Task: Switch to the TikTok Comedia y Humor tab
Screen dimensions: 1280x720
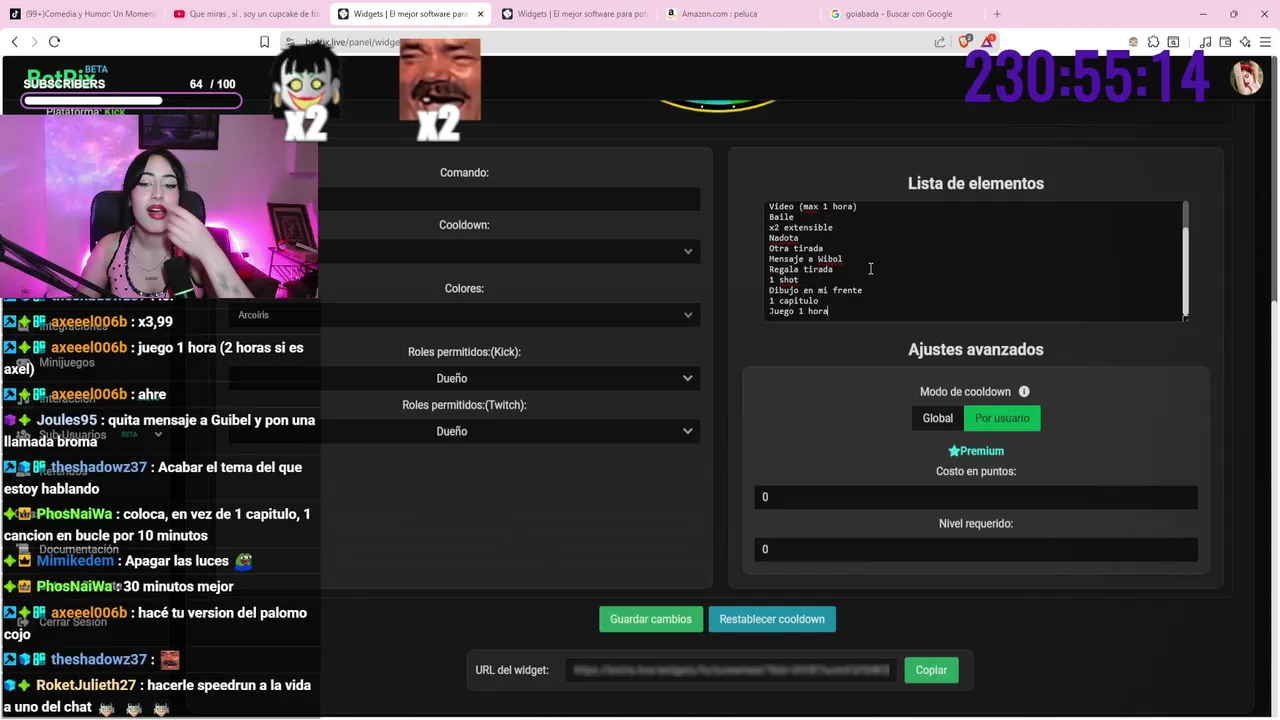Action: [82, 14]
